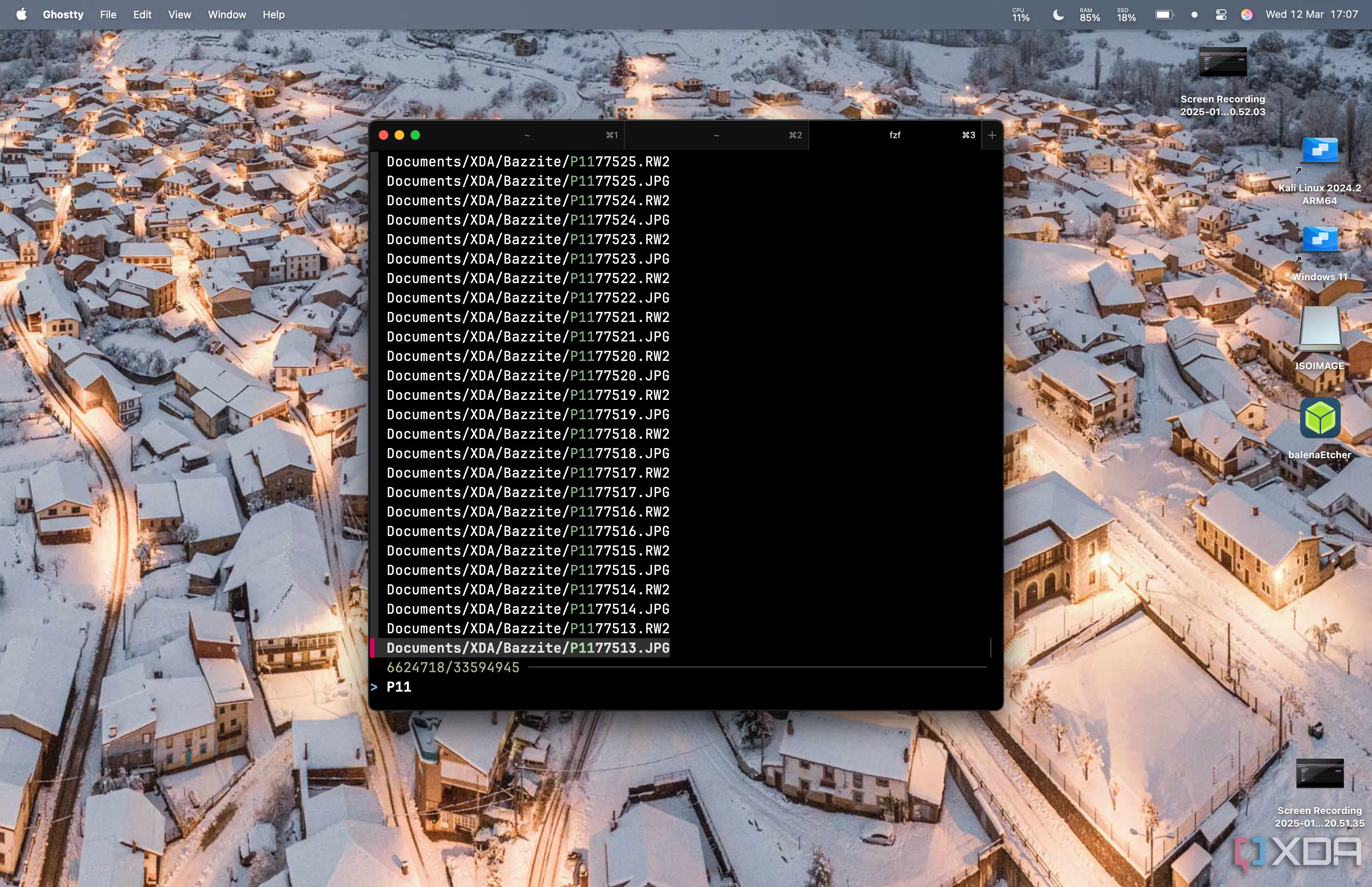Open the Edit menu
The width and height of the screenshot is (1372, 887).
point(142,14)
